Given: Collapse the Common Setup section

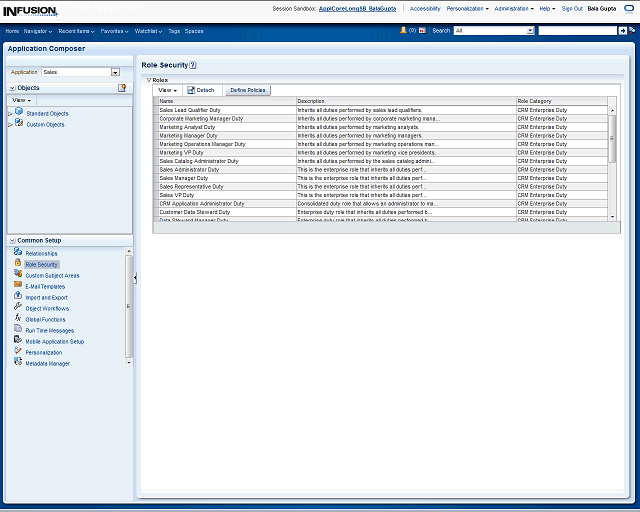Looking at the screenshot, I should [11, 240].
